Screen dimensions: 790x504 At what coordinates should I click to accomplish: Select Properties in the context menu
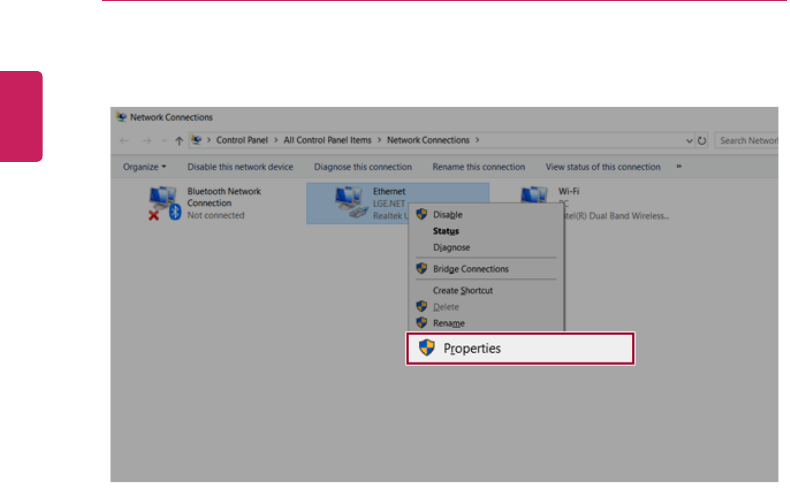(520, 348)
